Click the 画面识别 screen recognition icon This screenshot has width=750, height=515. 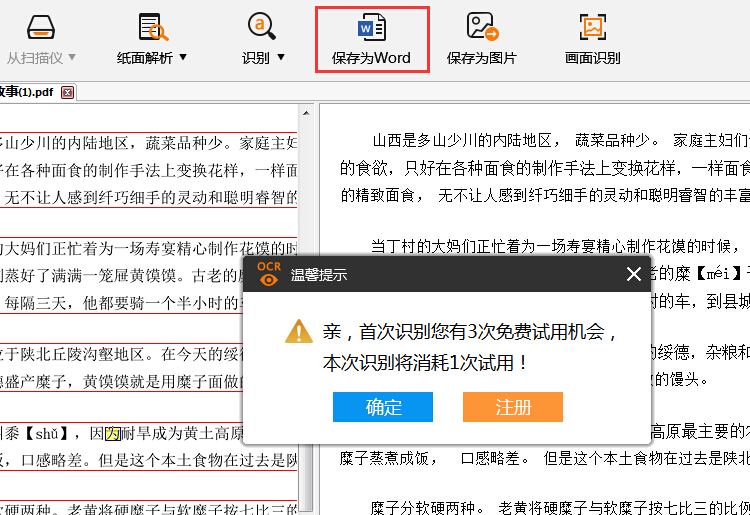pos(593,27)
